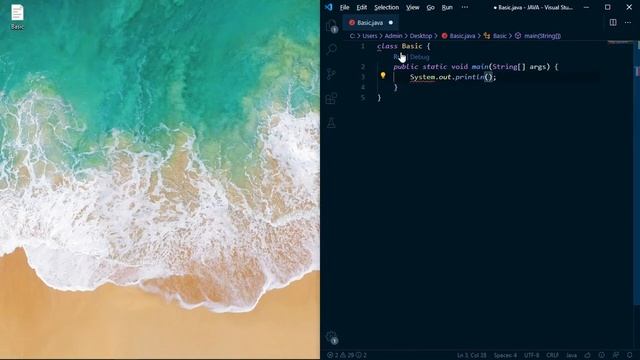640x360 pixels.
Task: Click the 'public static void main' line
Action: (476, 67)
